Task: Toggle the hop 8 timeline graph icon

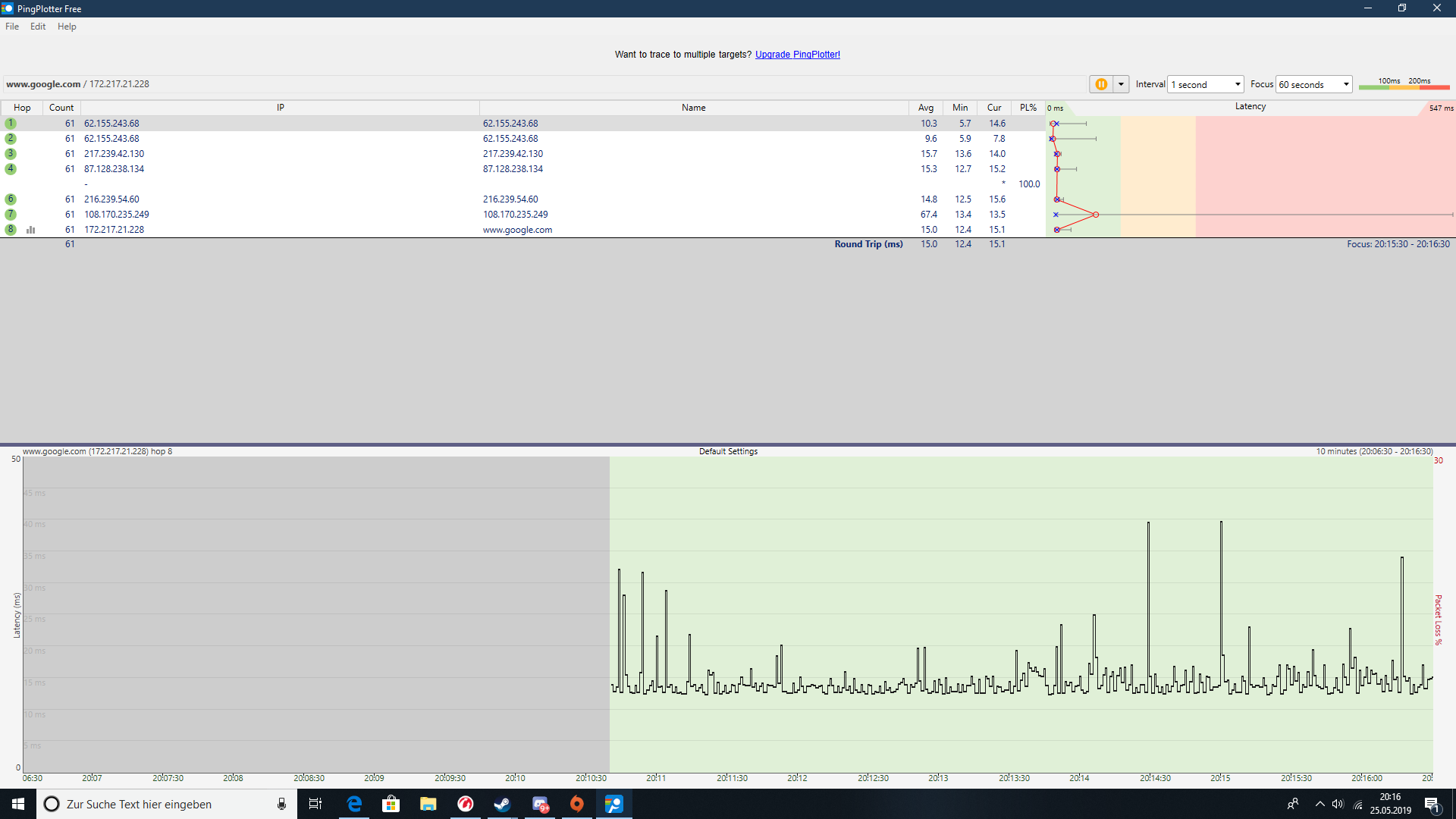Action: point(31,230)
